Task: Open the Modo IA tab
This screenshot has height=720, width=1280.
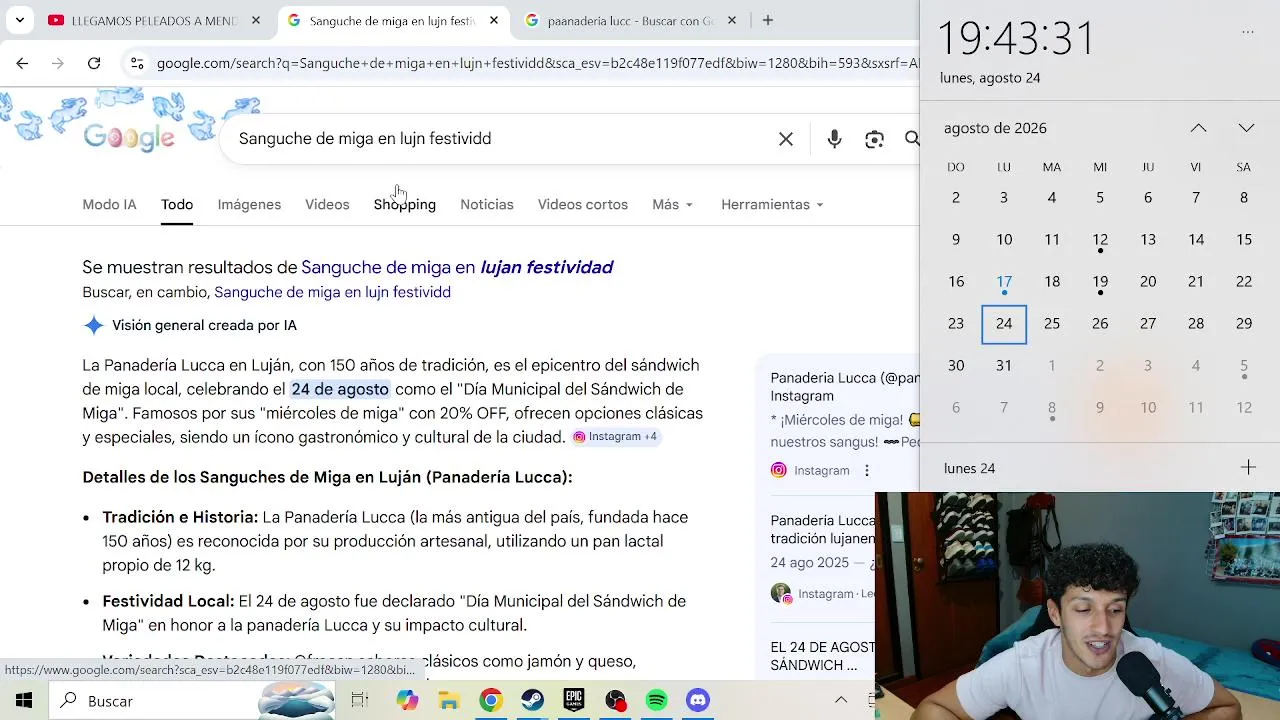Action: click(109, 204)
